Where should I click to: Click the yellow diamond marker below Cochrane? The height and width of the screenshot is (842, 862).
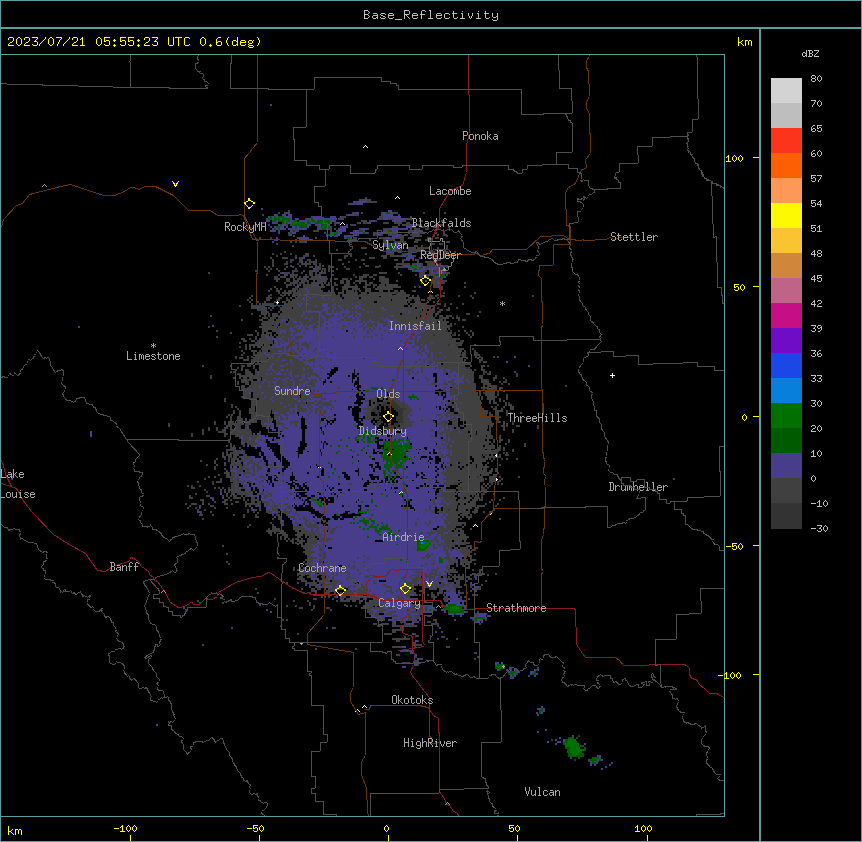click(x=340, y=590)
